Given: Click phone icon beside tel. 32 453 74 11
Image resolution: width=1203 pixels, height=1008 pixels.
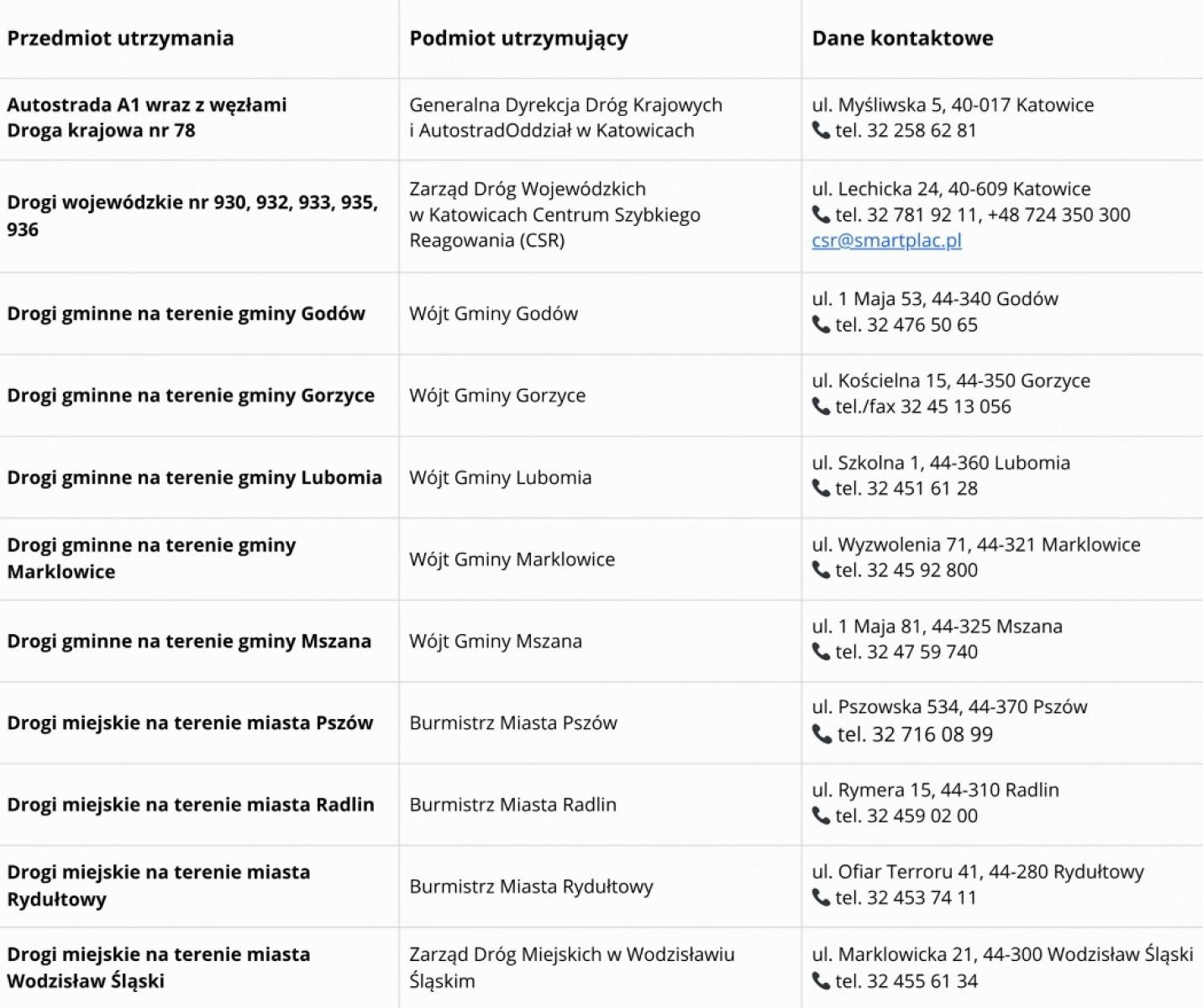Looking at the screenshot, I should click(x=821, y=897).
